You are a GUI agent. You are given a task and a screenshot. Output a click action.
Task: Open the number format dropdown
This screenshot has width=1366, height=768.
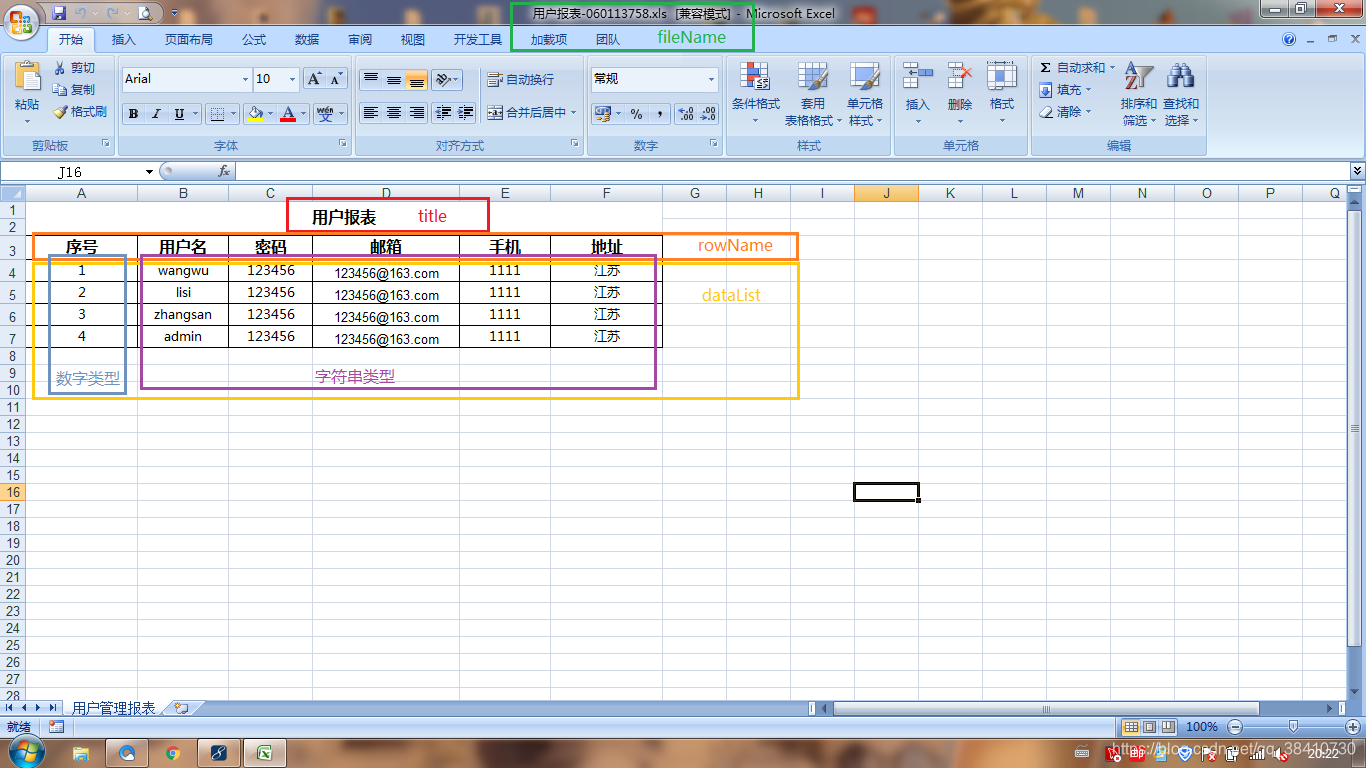click(711, 79)
